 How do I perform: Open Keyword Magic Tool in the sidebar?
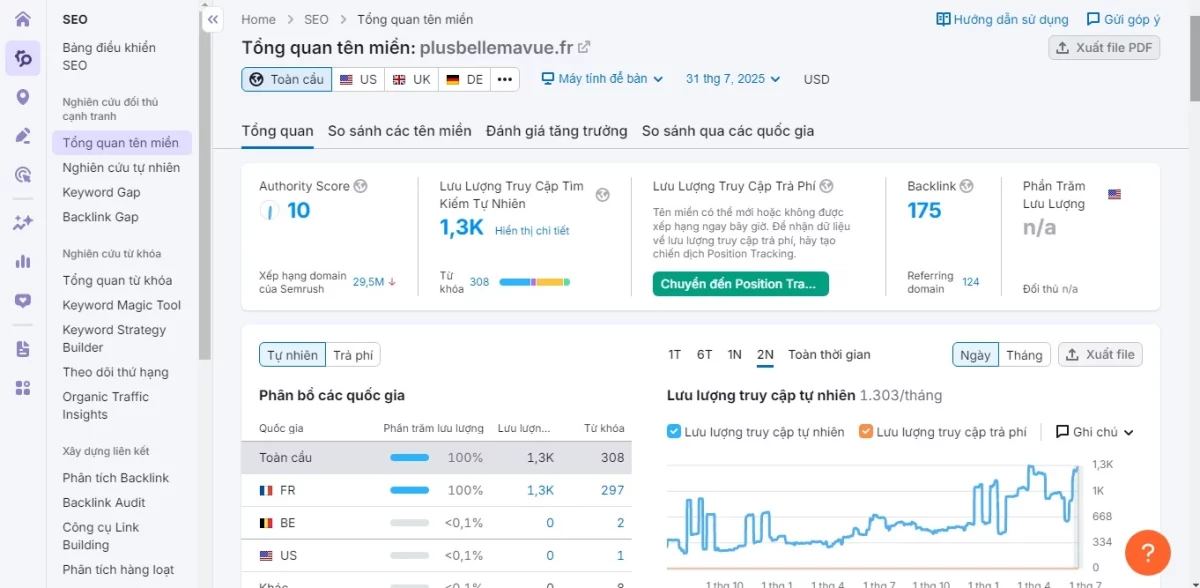click(122, 305)
